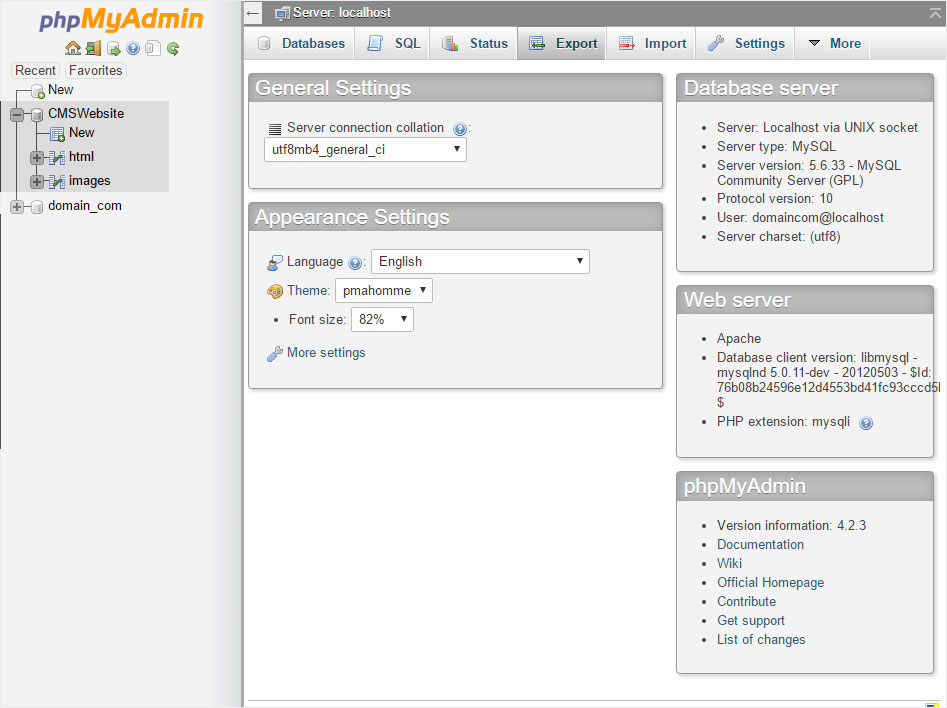Viewport: 947px width, 708px height.
Task: Click the documents icon in the sidebar toolbar
Action: 153,48
